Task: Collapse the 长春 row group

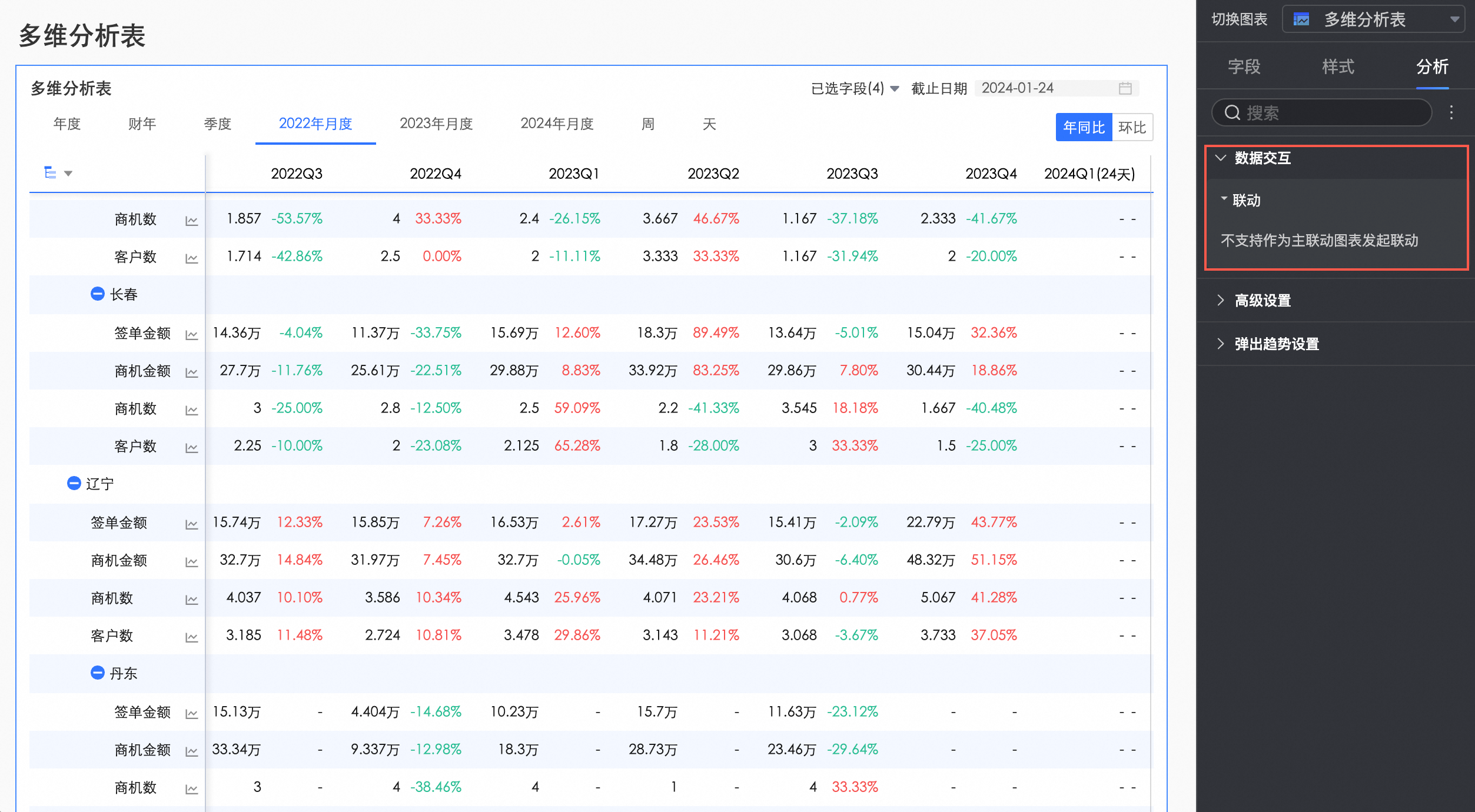Action: click(97, 294)
